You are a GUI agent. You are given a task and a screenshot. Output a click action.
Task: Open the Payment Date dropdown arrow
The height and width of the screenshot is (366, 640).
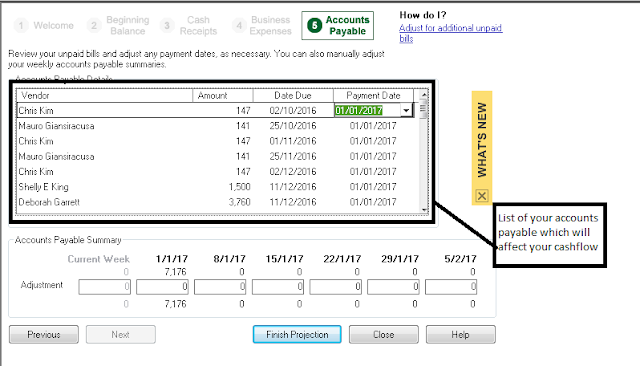(x=406, y=111)
